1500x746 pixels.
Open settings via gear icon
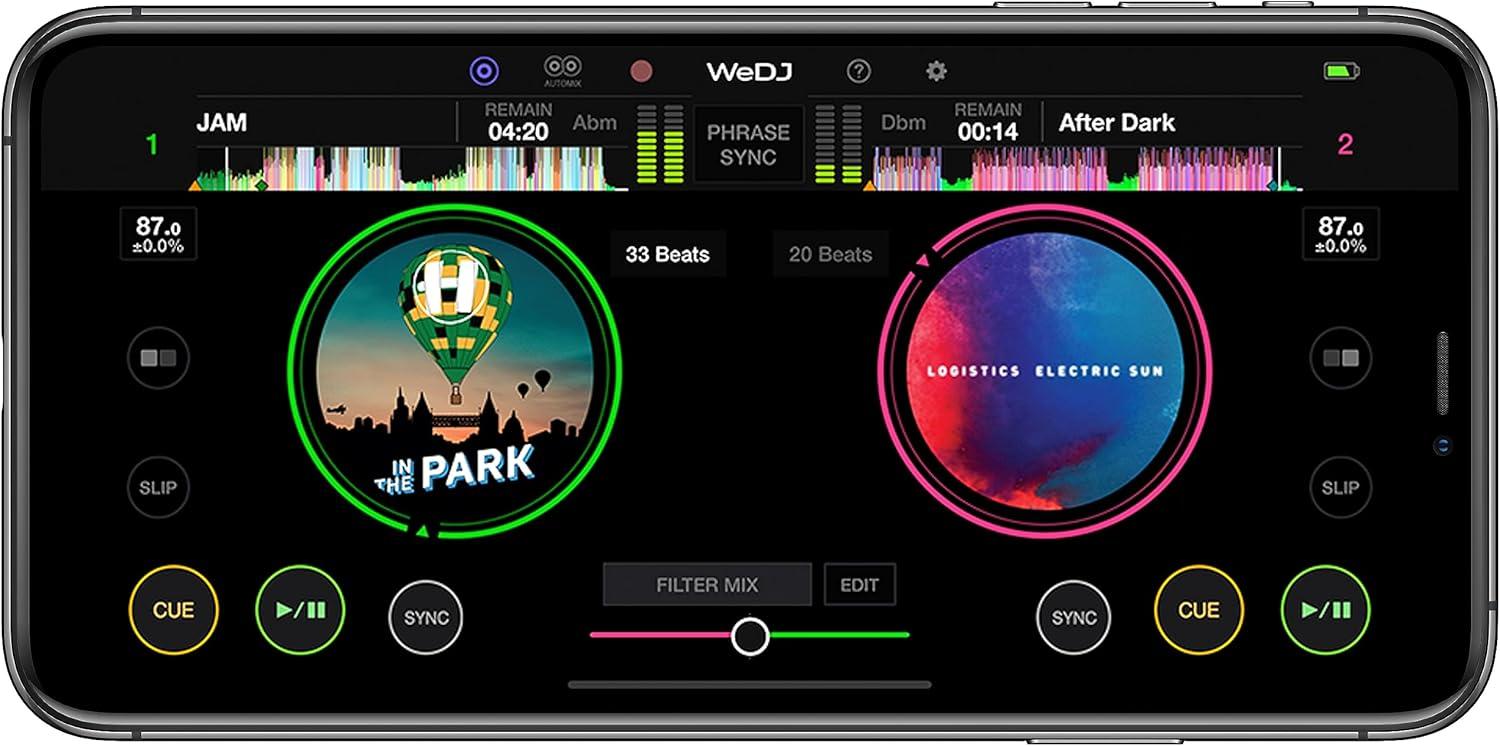tap(936, 71)
